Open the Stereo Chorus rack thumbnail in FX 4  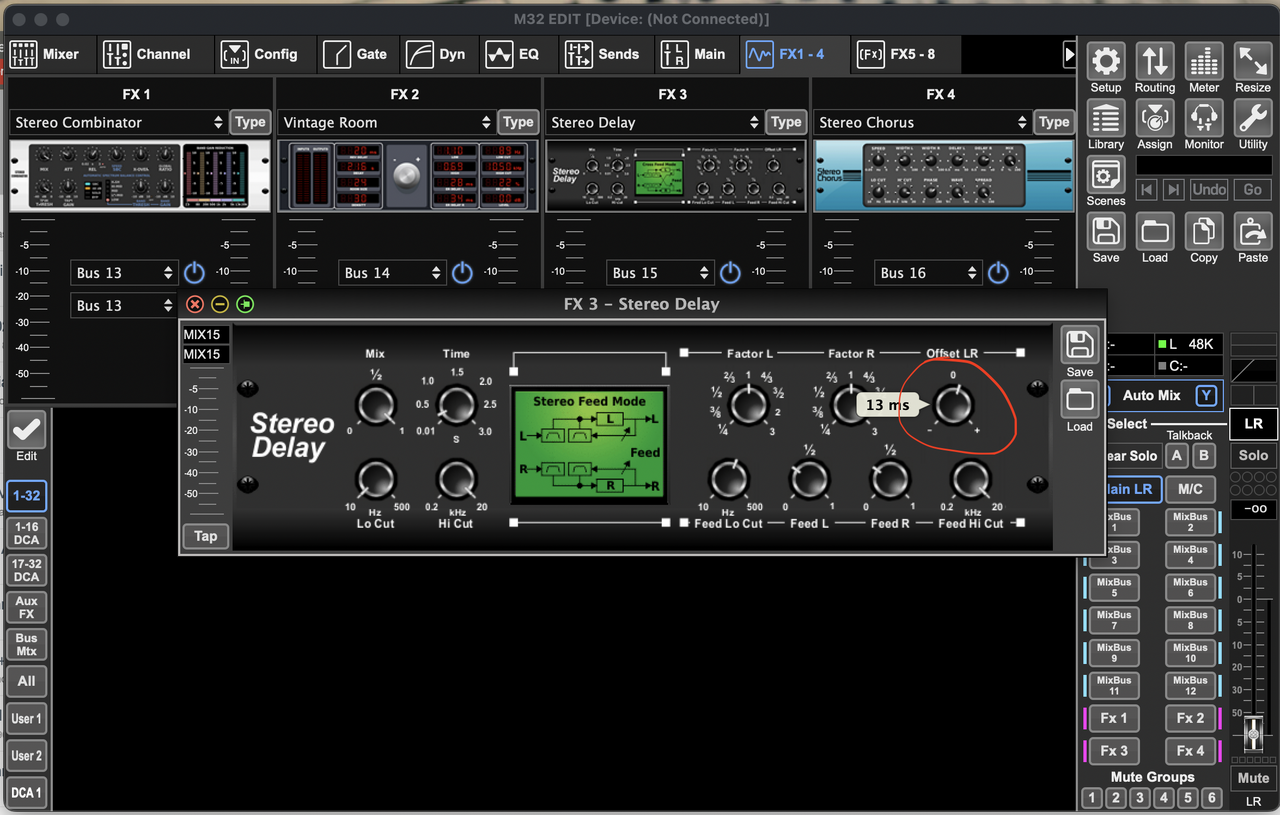click(943, 176)
